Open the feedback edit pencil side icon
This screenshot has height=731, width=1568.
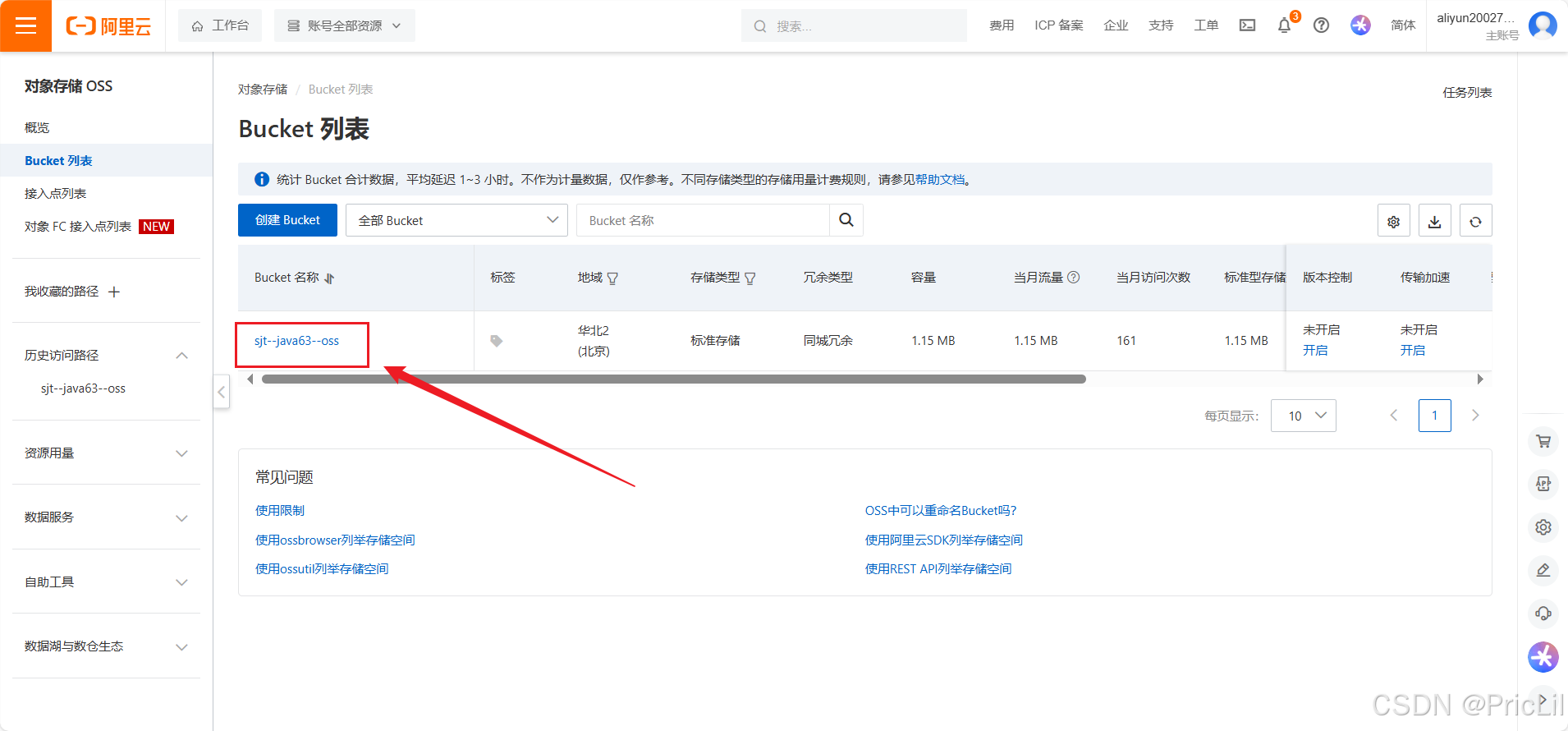(1543, 570)
